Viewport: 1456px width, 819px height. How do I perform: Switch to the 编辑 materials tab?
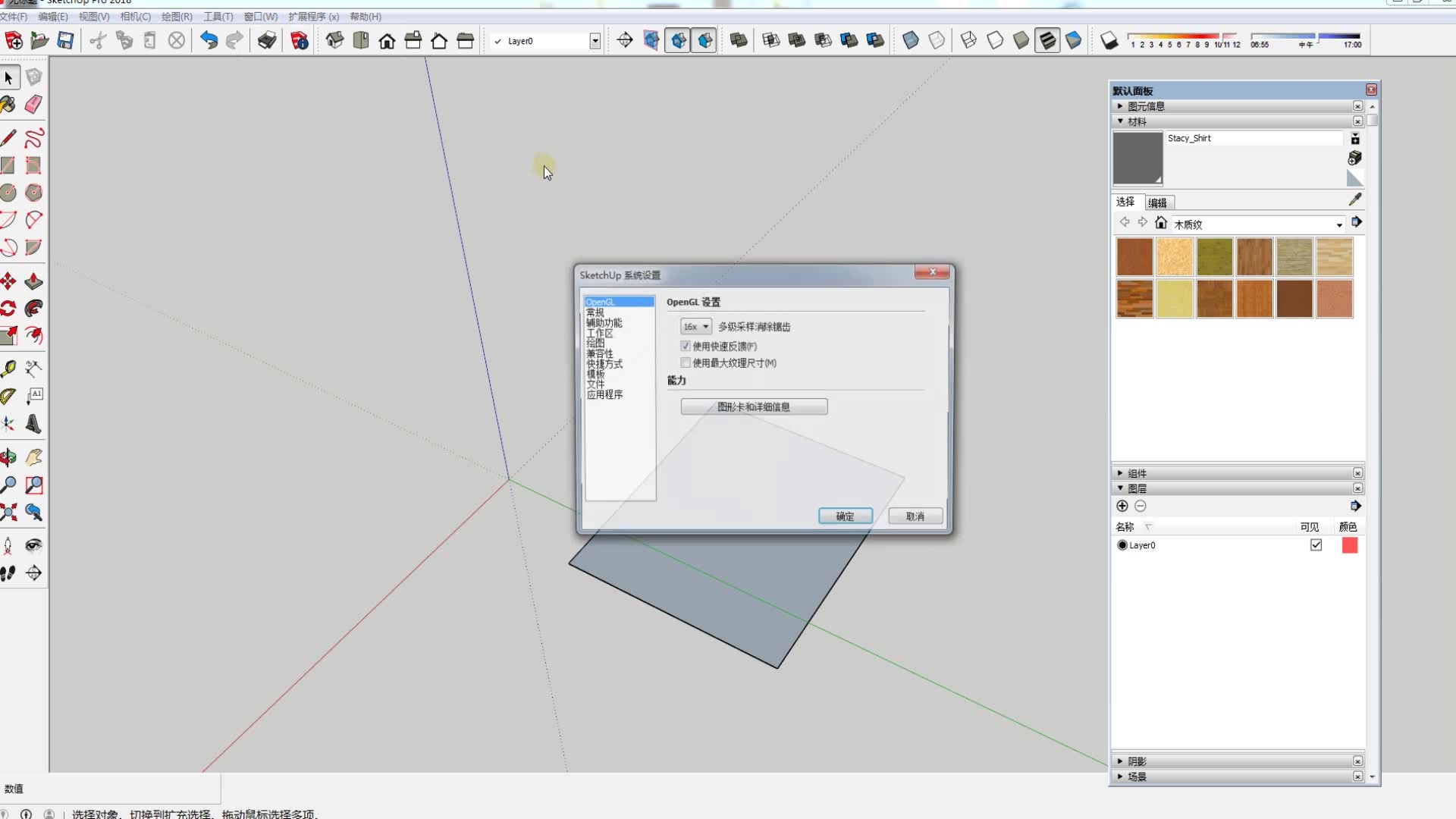1157,202
